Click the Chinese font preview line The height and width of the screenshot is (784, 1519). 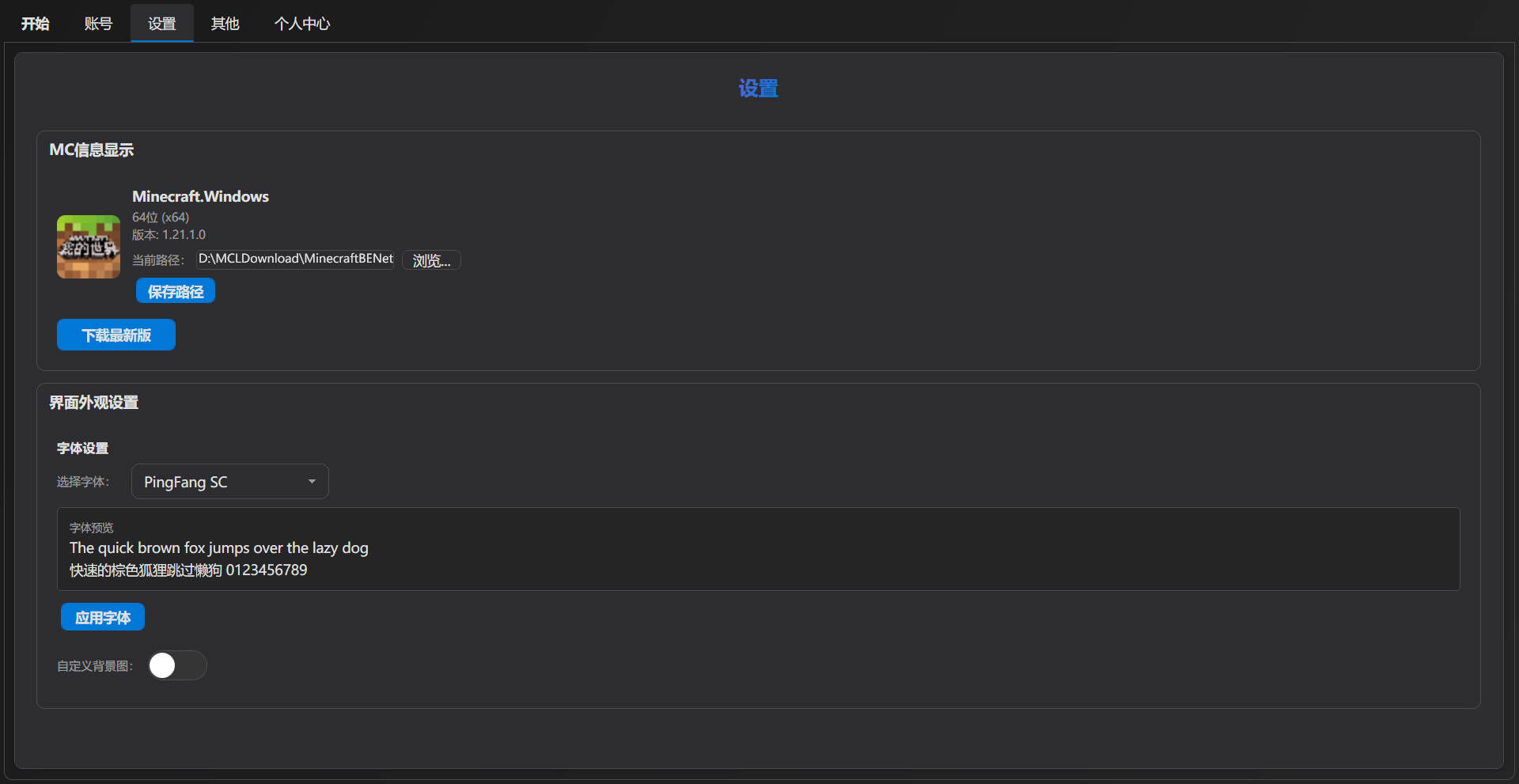(x=188, y=570)
